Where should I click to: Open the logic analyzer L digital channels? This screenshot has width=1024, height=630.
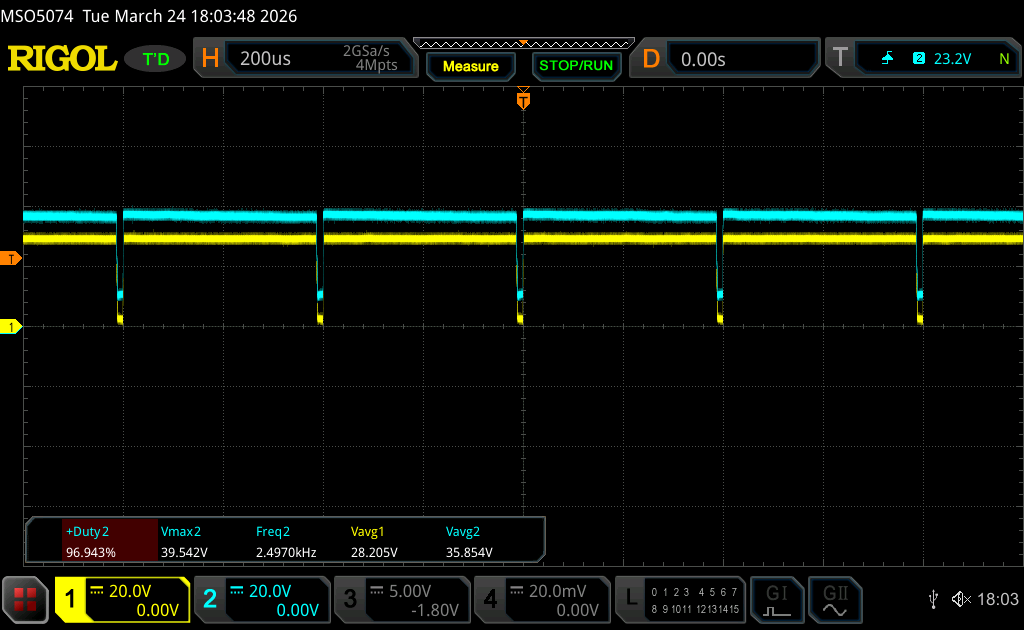pos(681,599)
